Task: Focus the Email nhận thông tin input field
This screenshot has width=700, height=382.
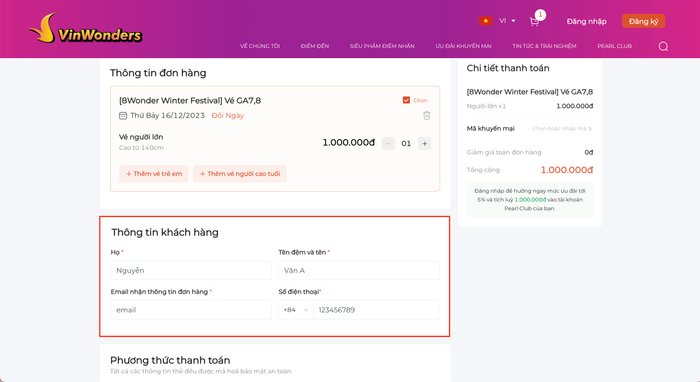Action: tap(191, 310)
